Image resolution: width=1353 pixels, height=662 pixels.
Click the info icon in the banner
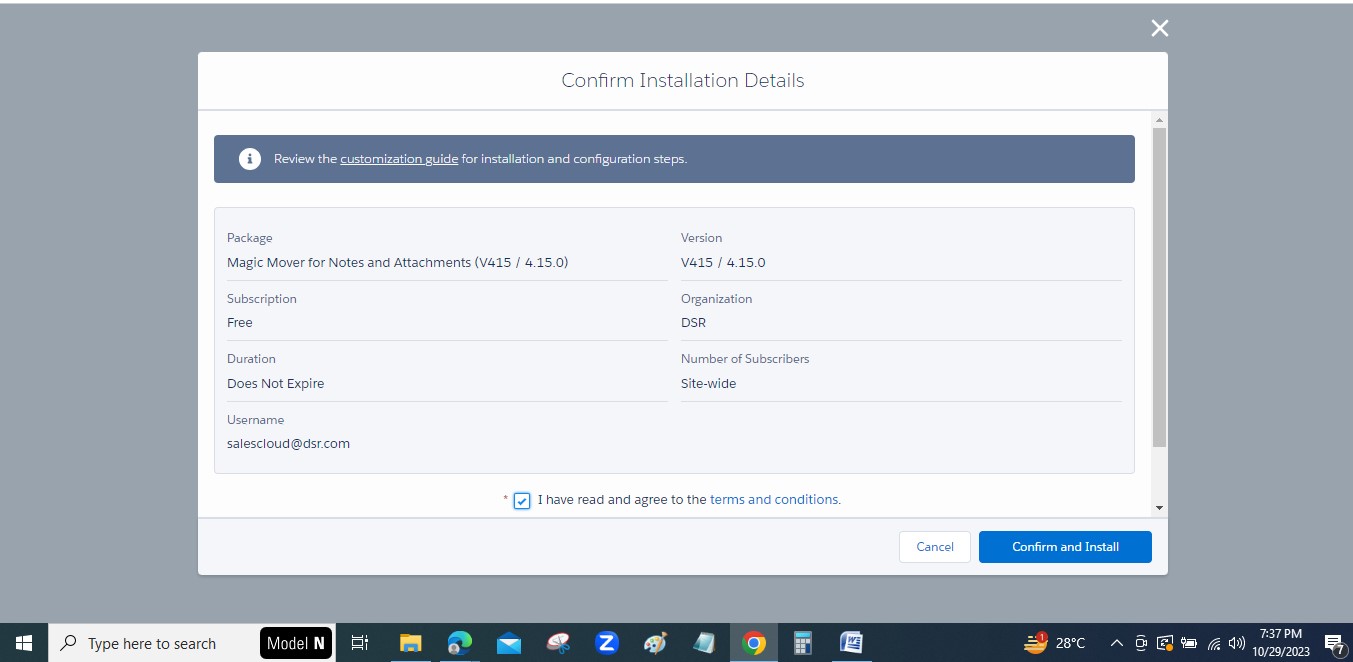250,159
